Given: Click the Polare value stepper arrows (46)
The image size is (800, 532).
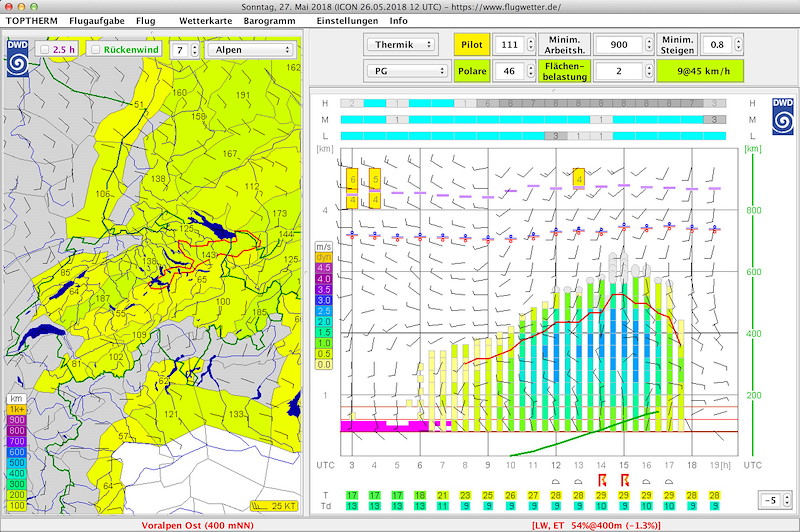Looking at the screenshot, I should tap(531, 71).
